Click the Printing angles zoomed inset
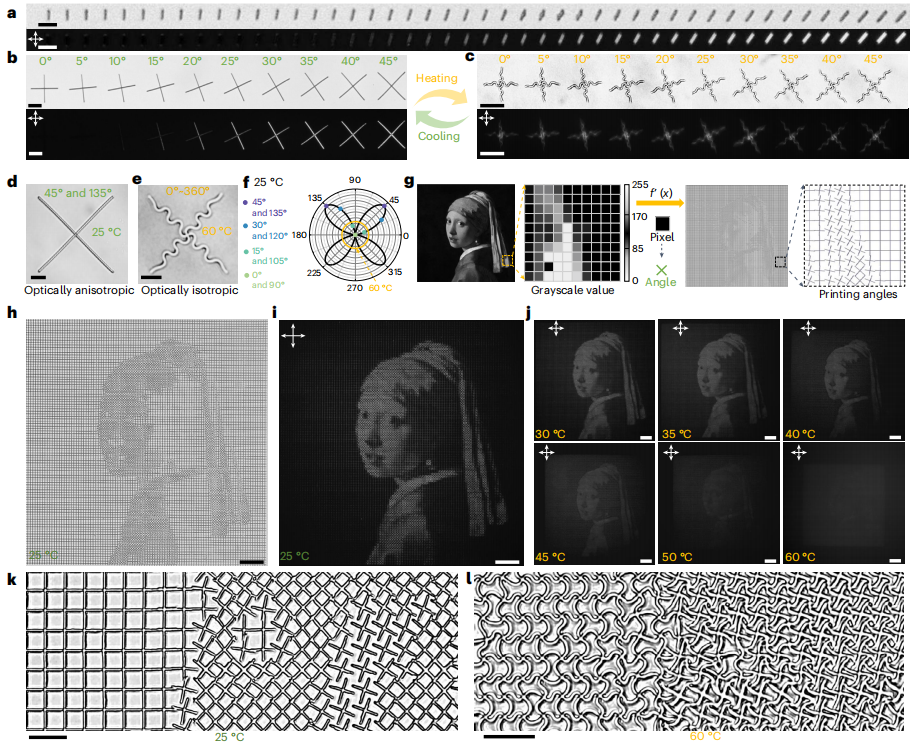 [854, 235]
